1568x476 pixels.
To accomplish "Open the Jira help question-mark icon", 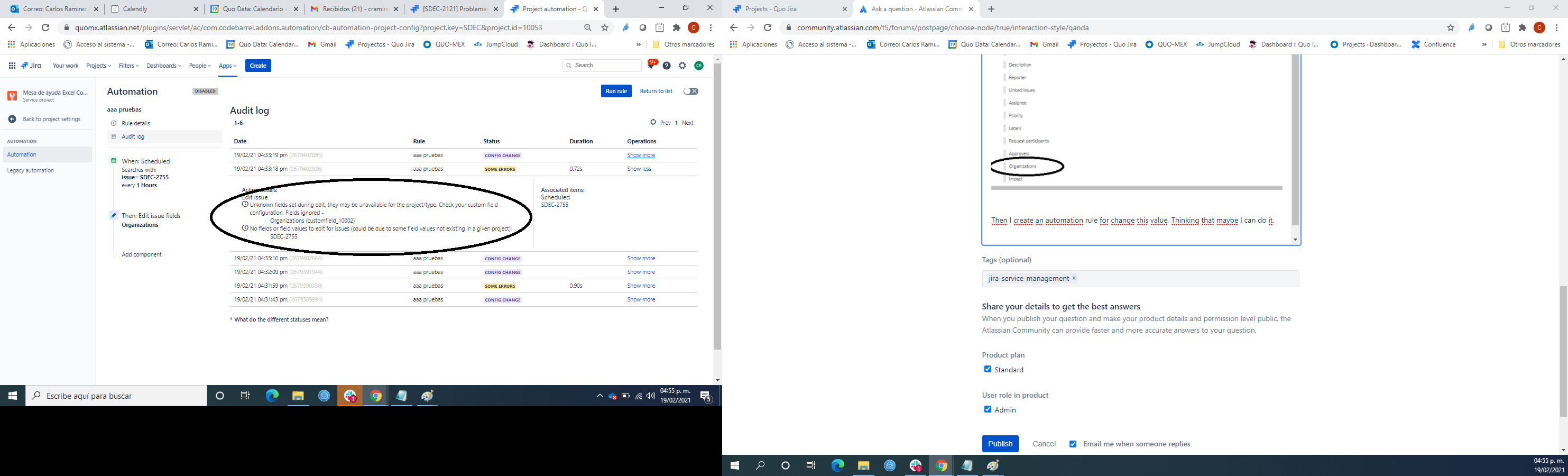I will point(667,66).
